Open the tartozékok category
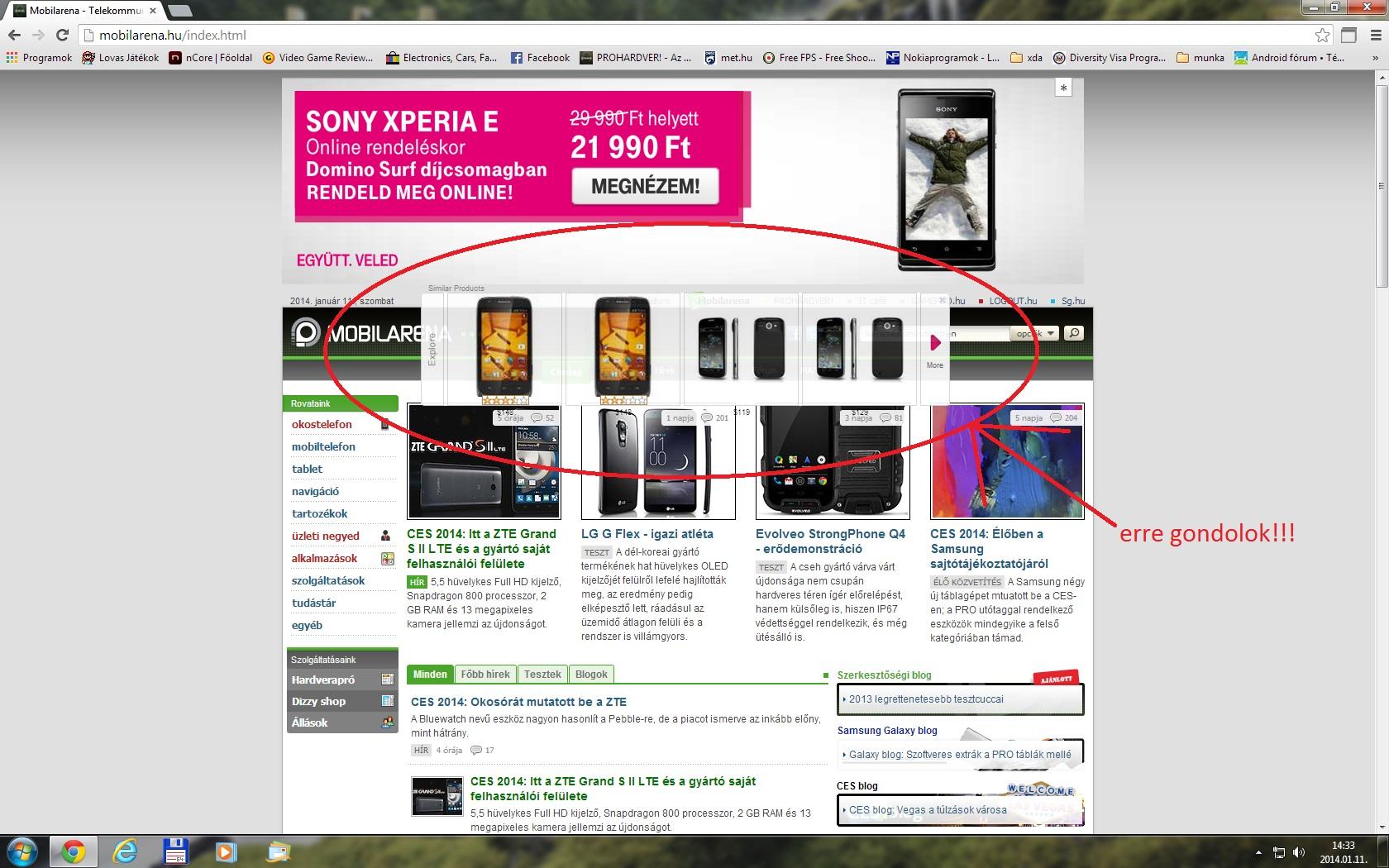 319,513
